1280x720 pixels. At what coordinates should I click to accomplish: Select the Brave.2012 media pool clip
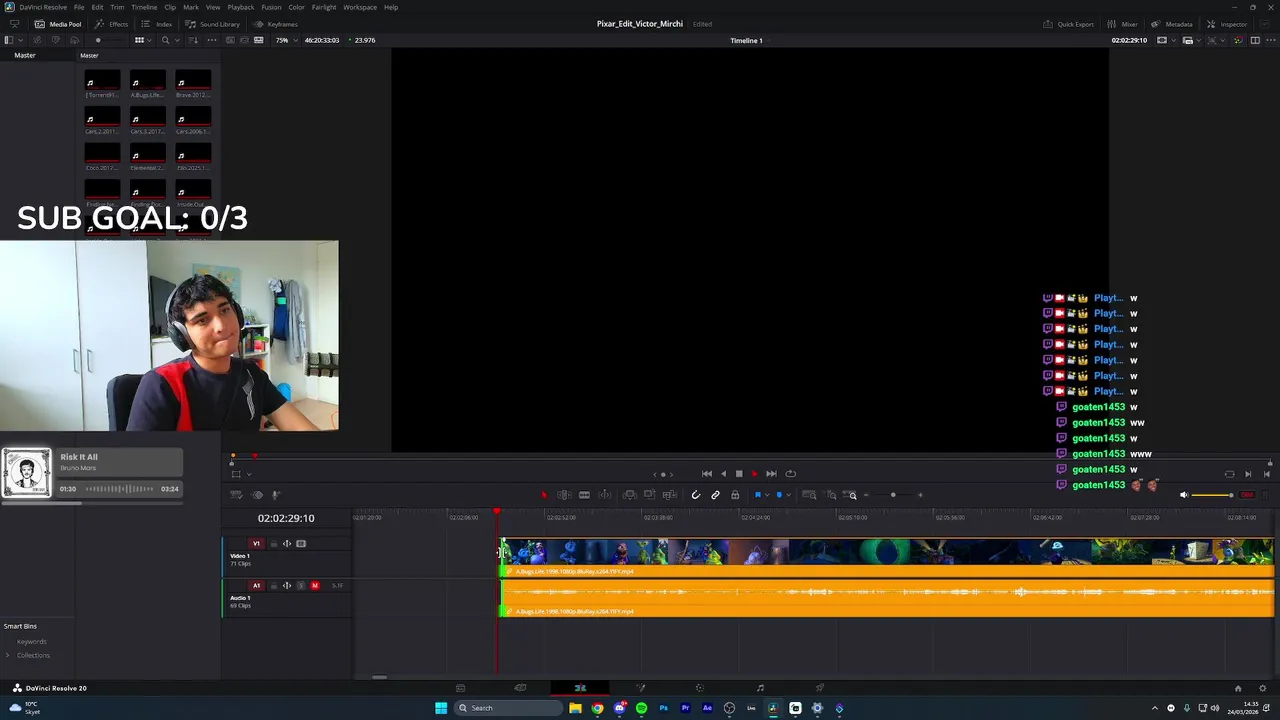pos(193,85)
